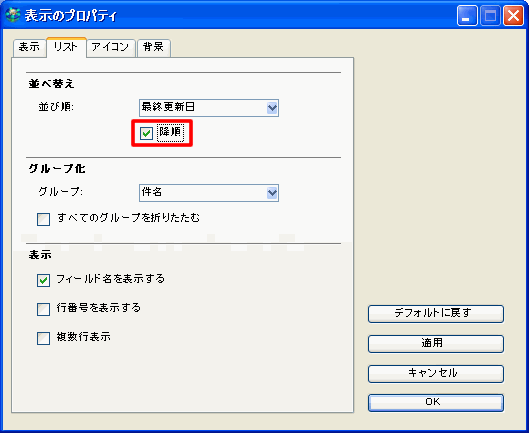Select the 最終更新日 combo box field

point(209,108)
